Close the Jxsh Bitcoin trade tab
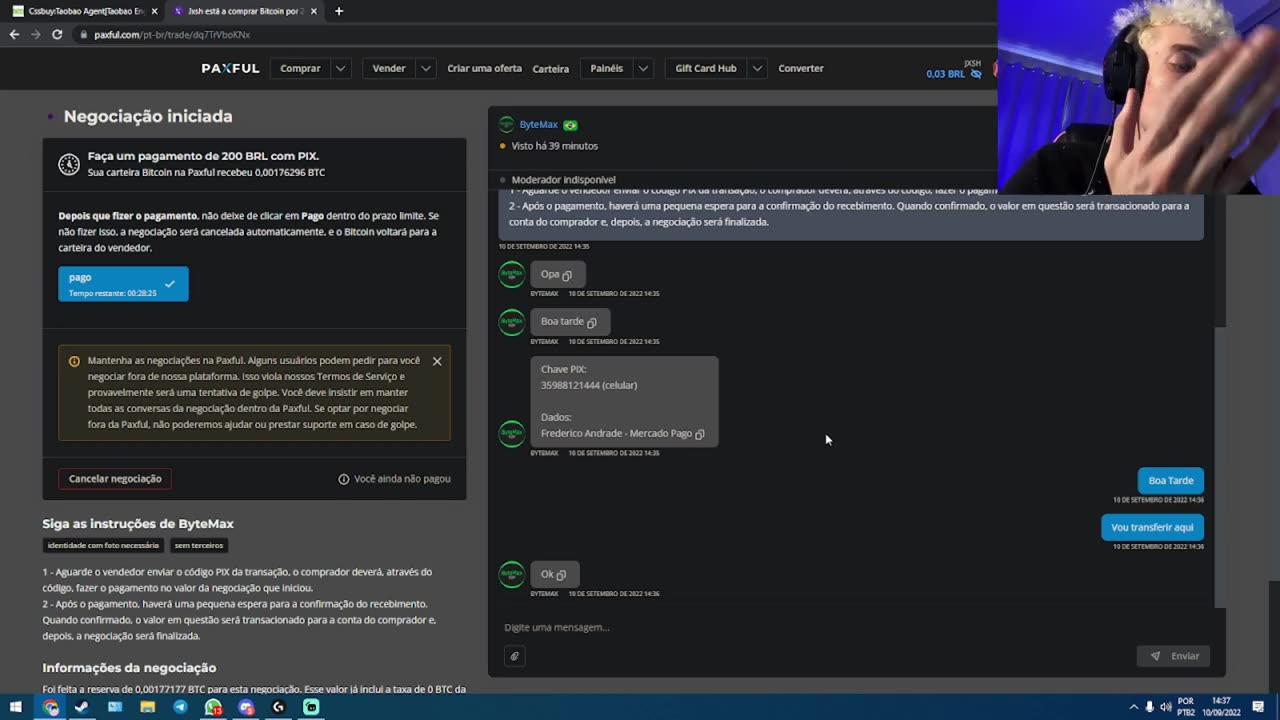Image resolution: width=1280 pixels, height=720 pixels. click(x=314, y=11)
